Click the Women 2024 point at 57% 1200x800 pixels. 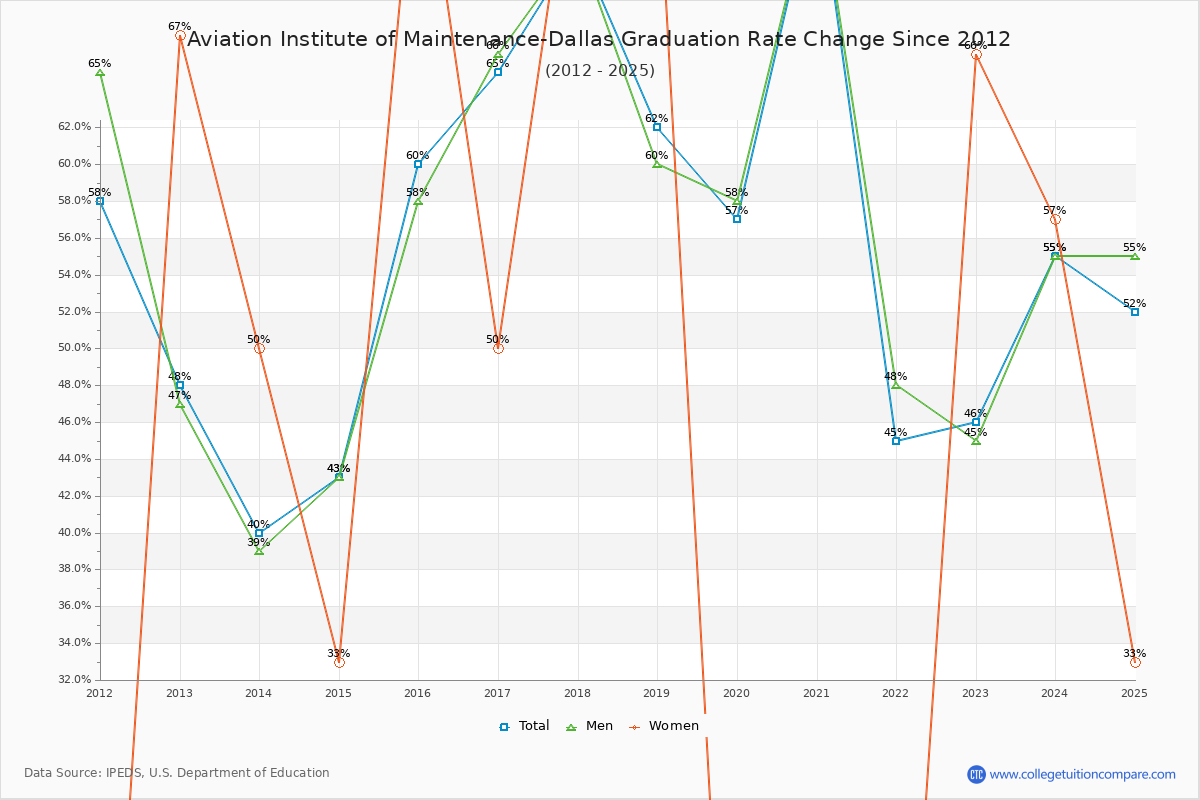(1055, 219)
